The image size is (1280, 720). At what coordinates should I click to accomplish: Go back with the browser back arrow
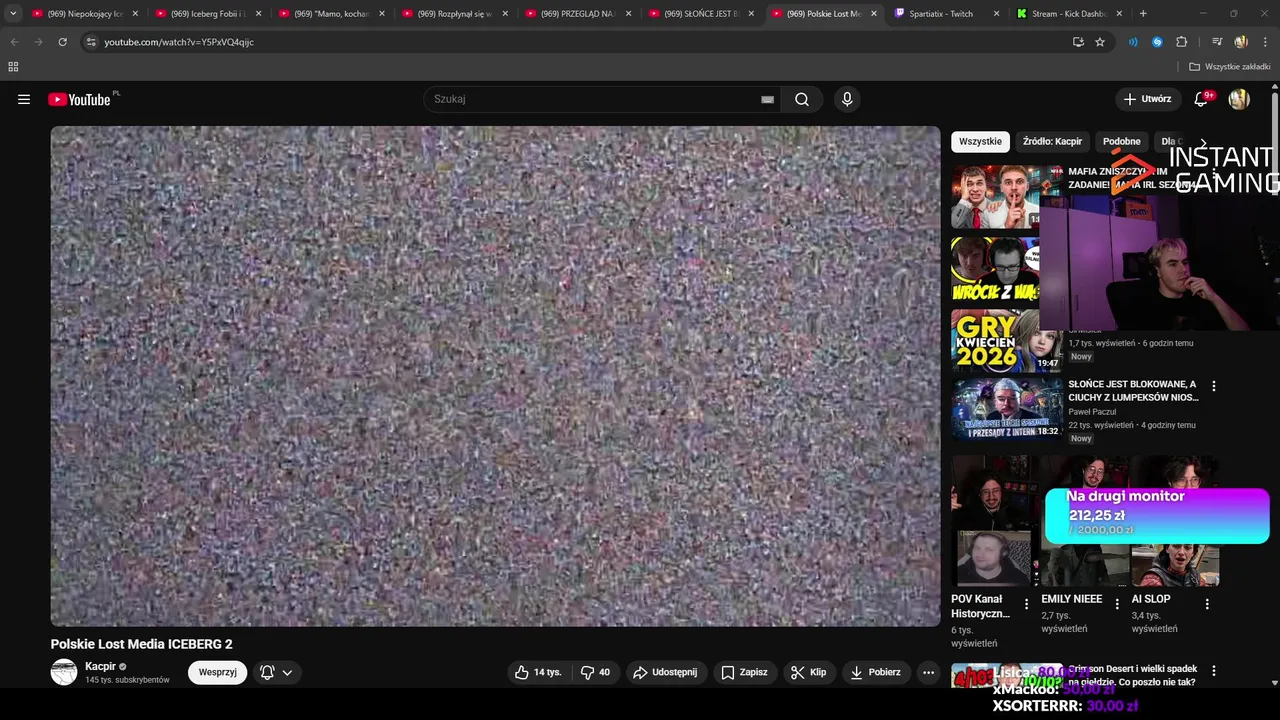coord(13,42)
